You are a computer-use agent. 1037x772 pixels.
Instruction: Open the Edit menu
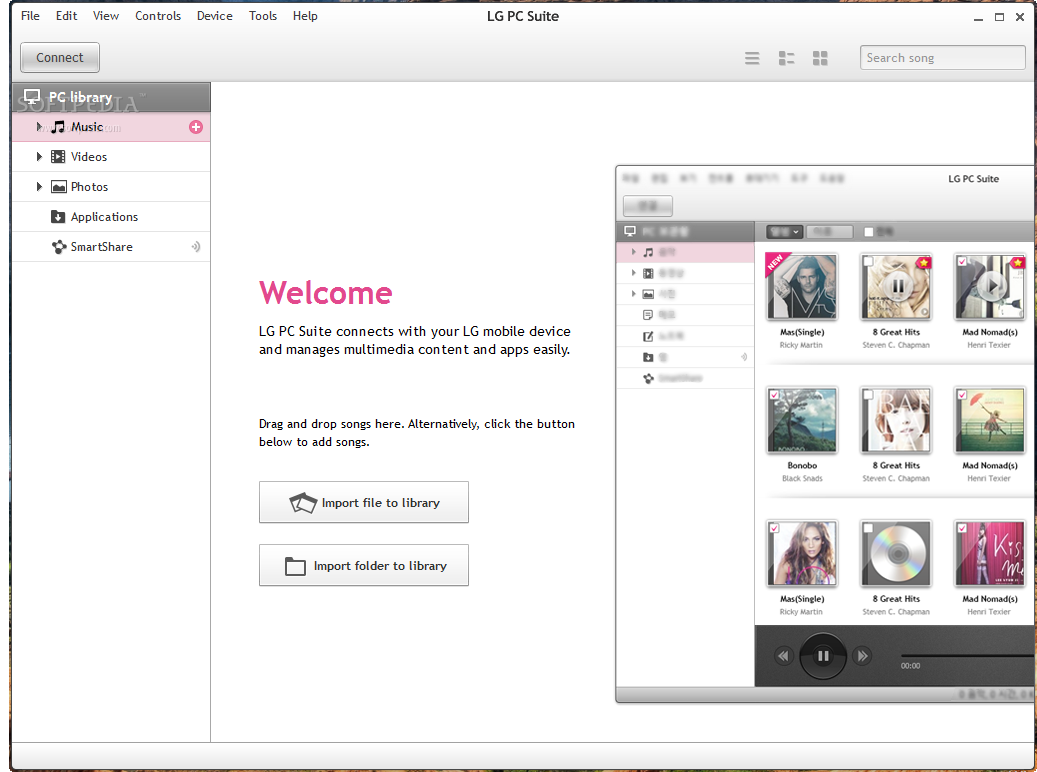(66, 16)
